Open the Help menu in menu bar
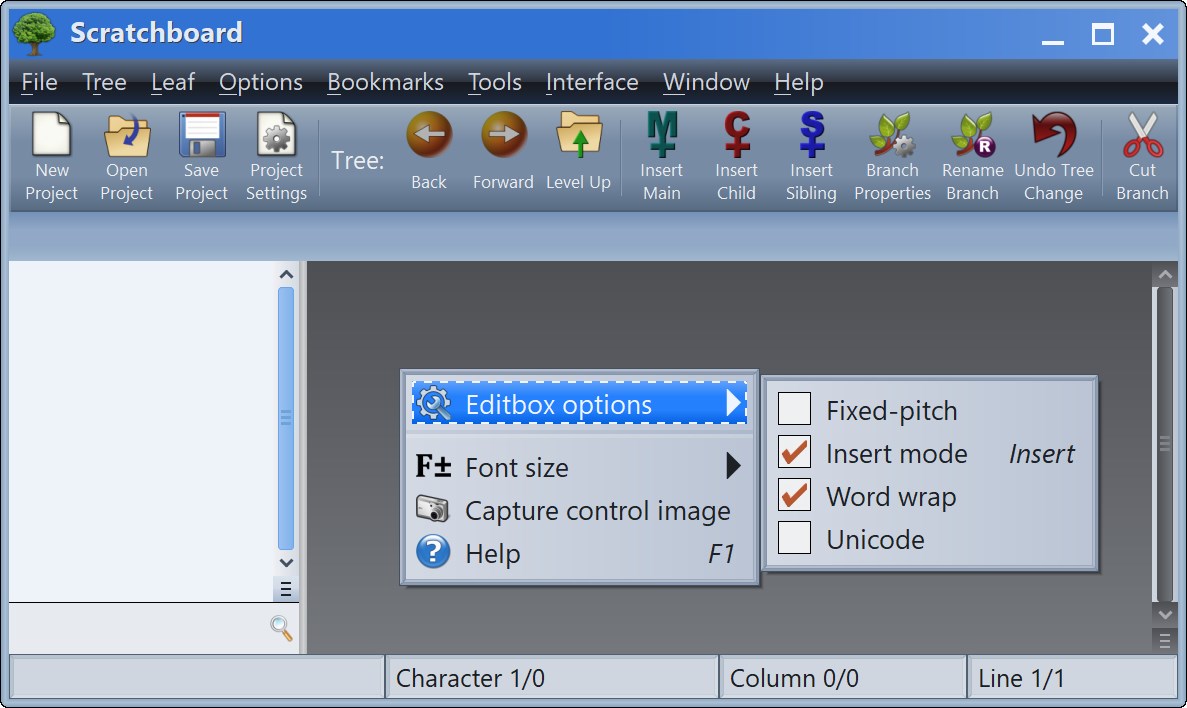Viewport: 1187px width, 708px height. (x=799, y=82)
